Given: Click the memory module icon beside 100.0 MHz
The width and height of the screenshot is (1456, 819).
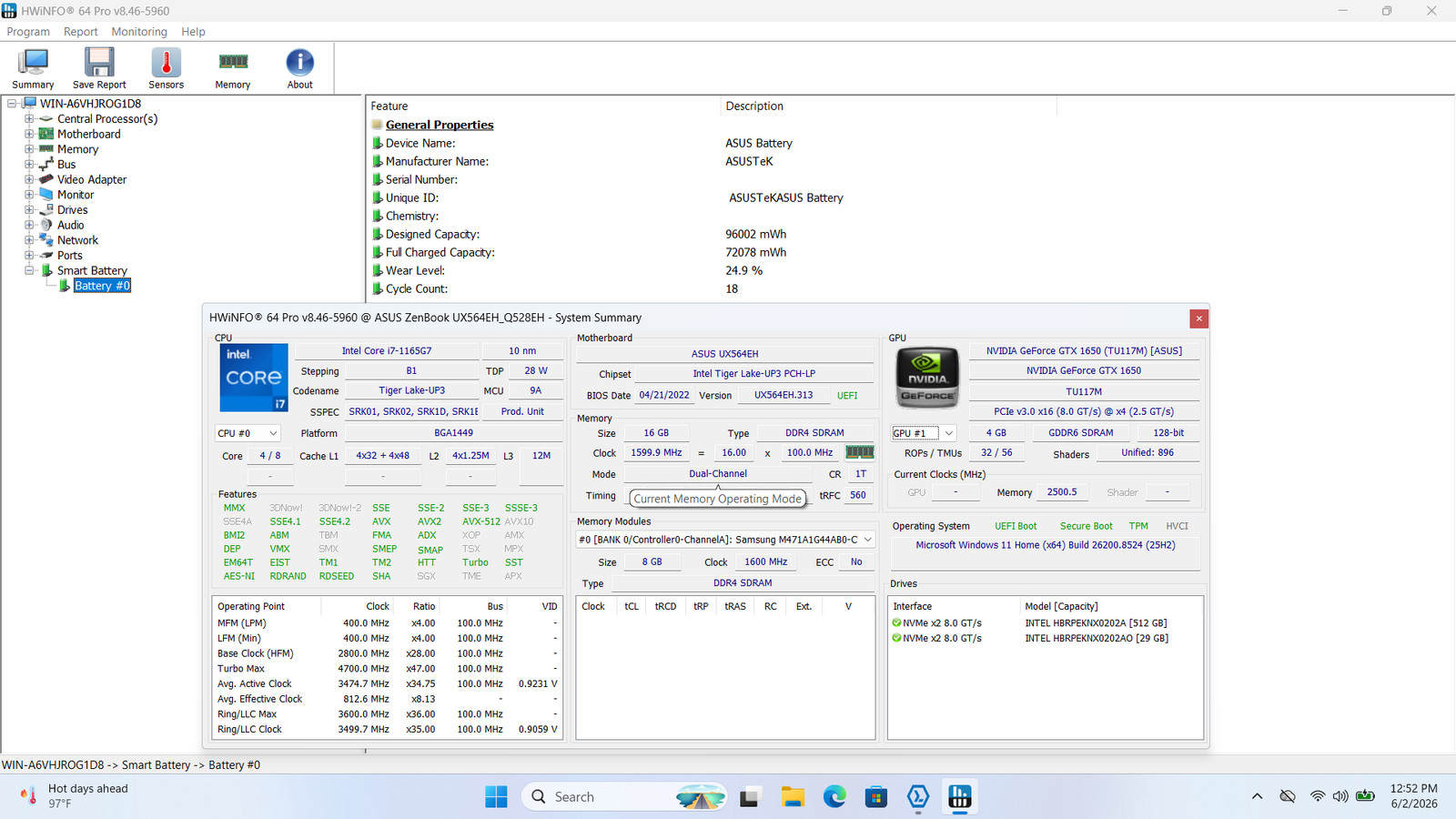Looking at the screenshot, I should point(859,452).
